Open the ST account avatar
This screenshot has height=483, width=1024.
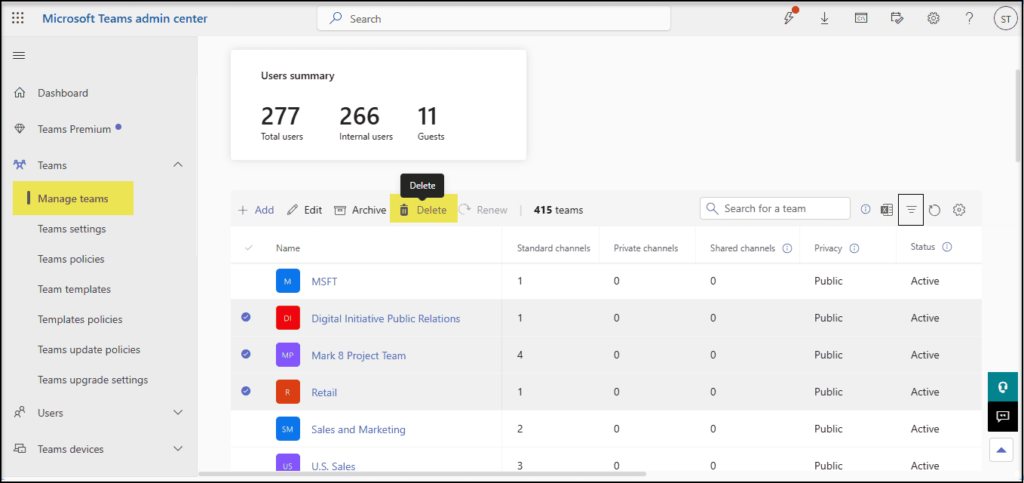(1004, 19)
